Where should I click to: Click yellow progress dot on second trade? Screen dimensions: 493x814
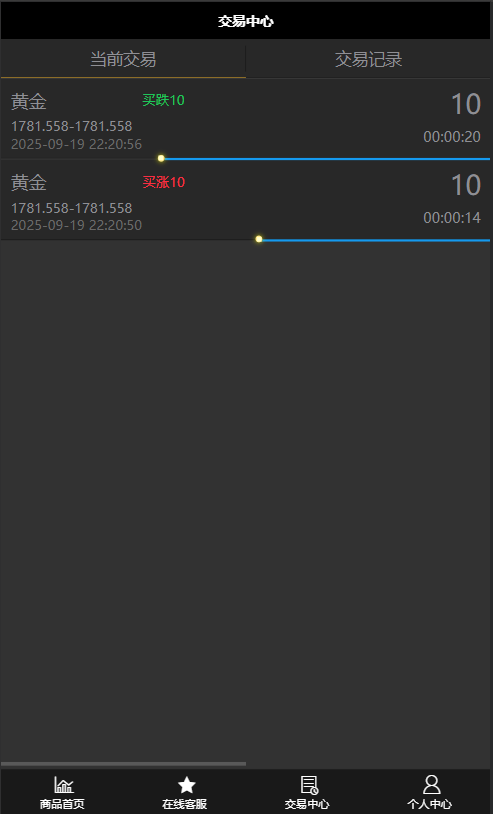click(258, 239)
